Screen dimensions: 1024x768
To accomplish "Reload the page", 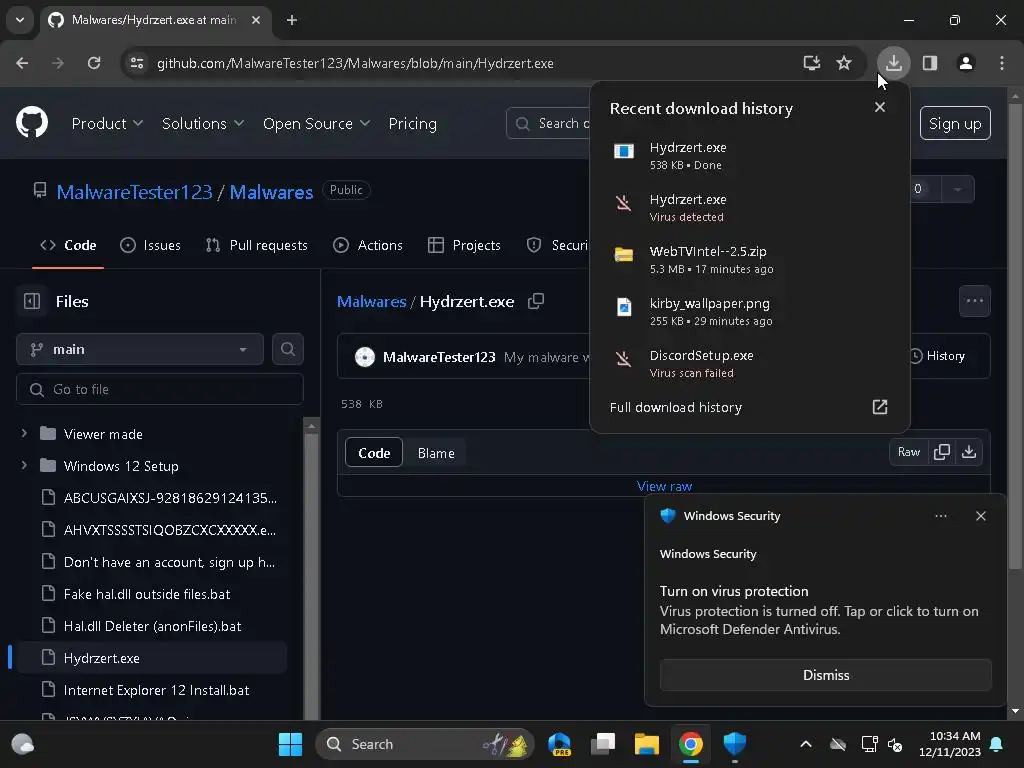I will tap(94, 63).
